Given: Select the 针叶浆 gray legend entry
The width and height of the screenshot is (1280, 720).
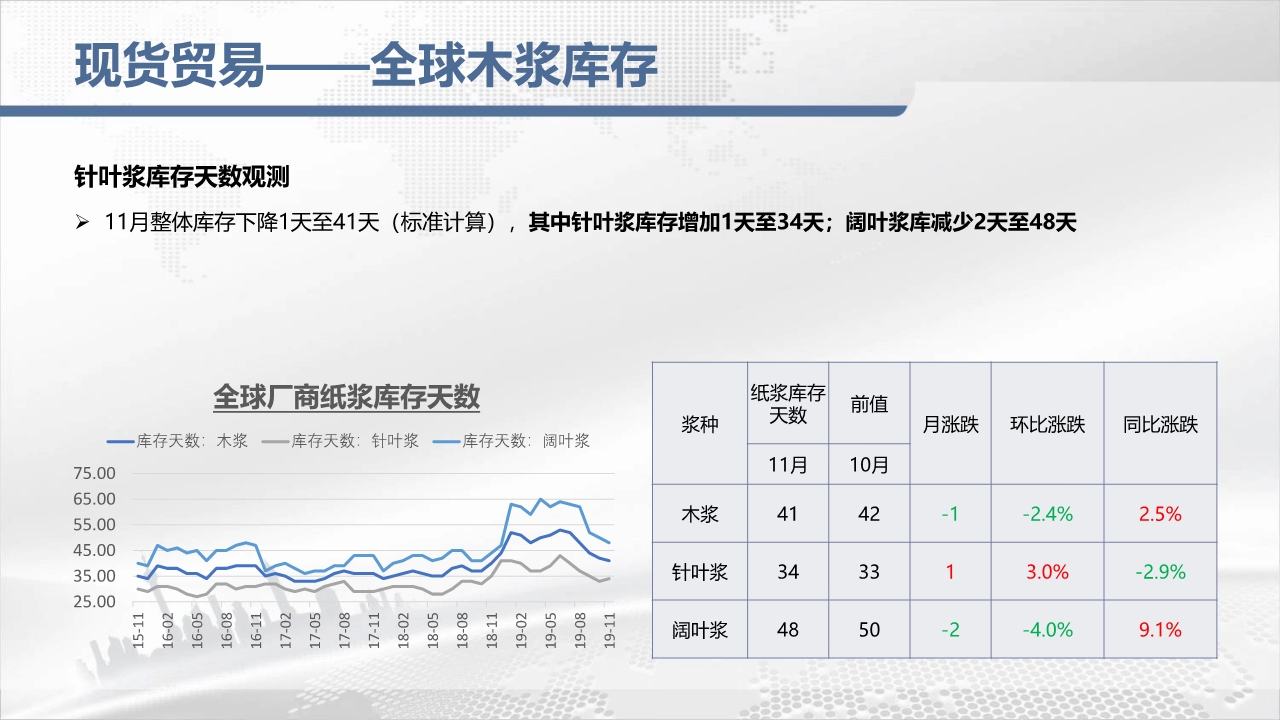Looking at the screenshot, I should [340, 440].
